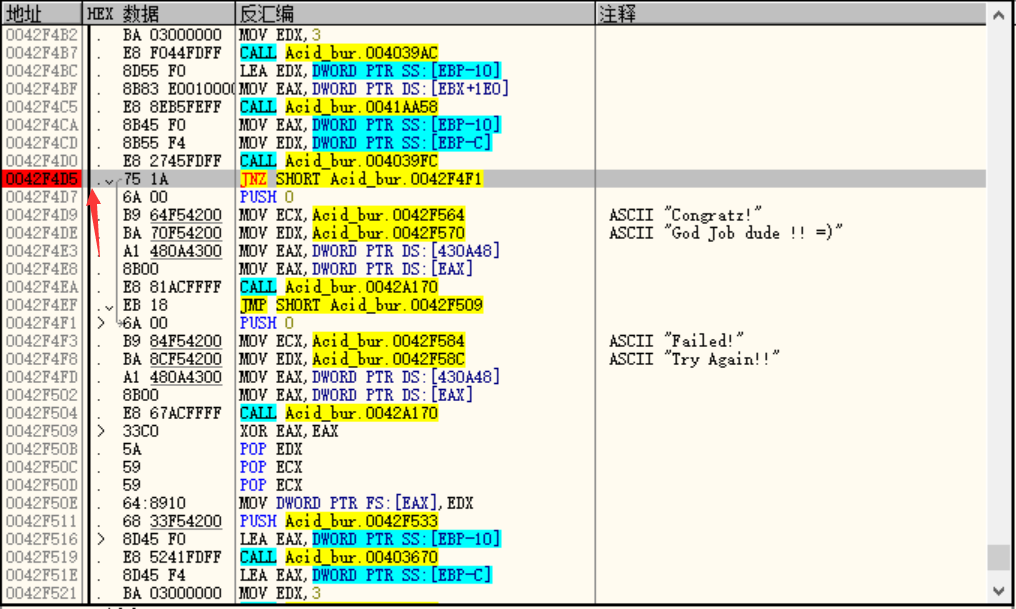
Task: Click the ASCII "Failed!" comment
Action: (676, 341)
